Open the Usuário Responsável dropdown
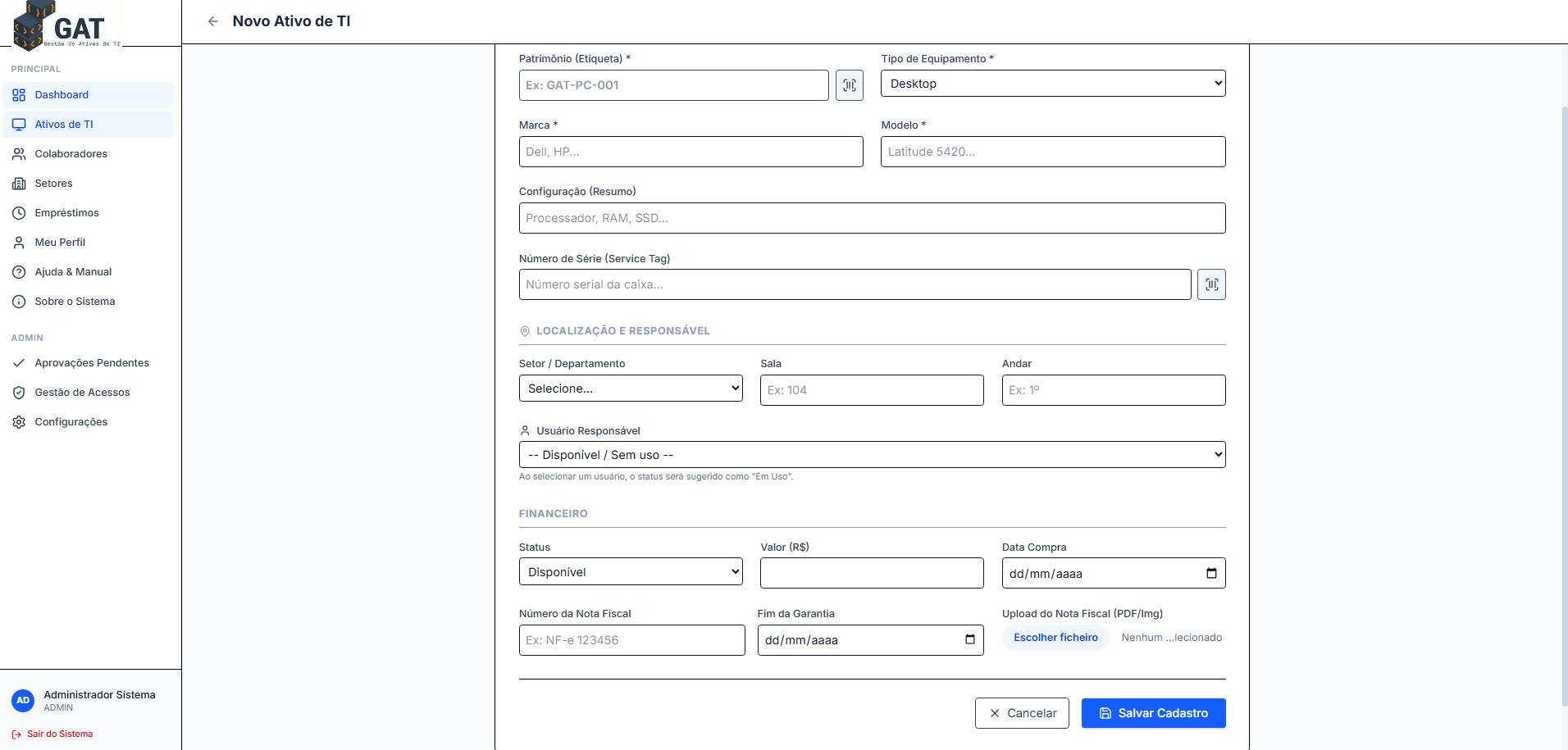The image size is (1568, 750). click(871, 455)
